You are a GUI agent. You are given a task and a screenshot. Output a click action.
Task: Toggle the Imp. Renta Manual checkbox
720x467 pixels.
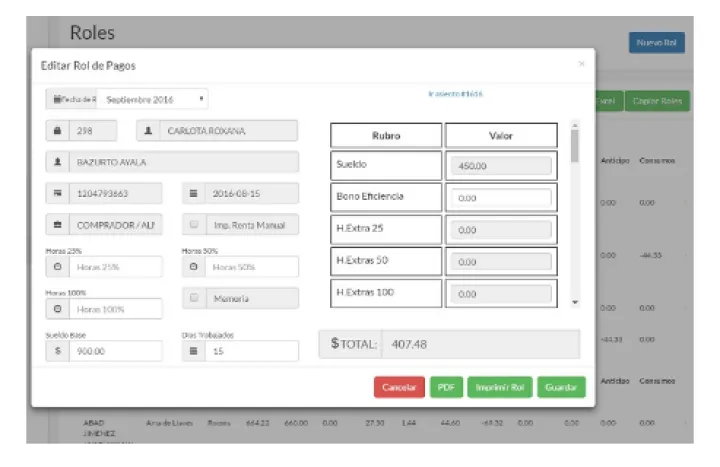(193, 225)
